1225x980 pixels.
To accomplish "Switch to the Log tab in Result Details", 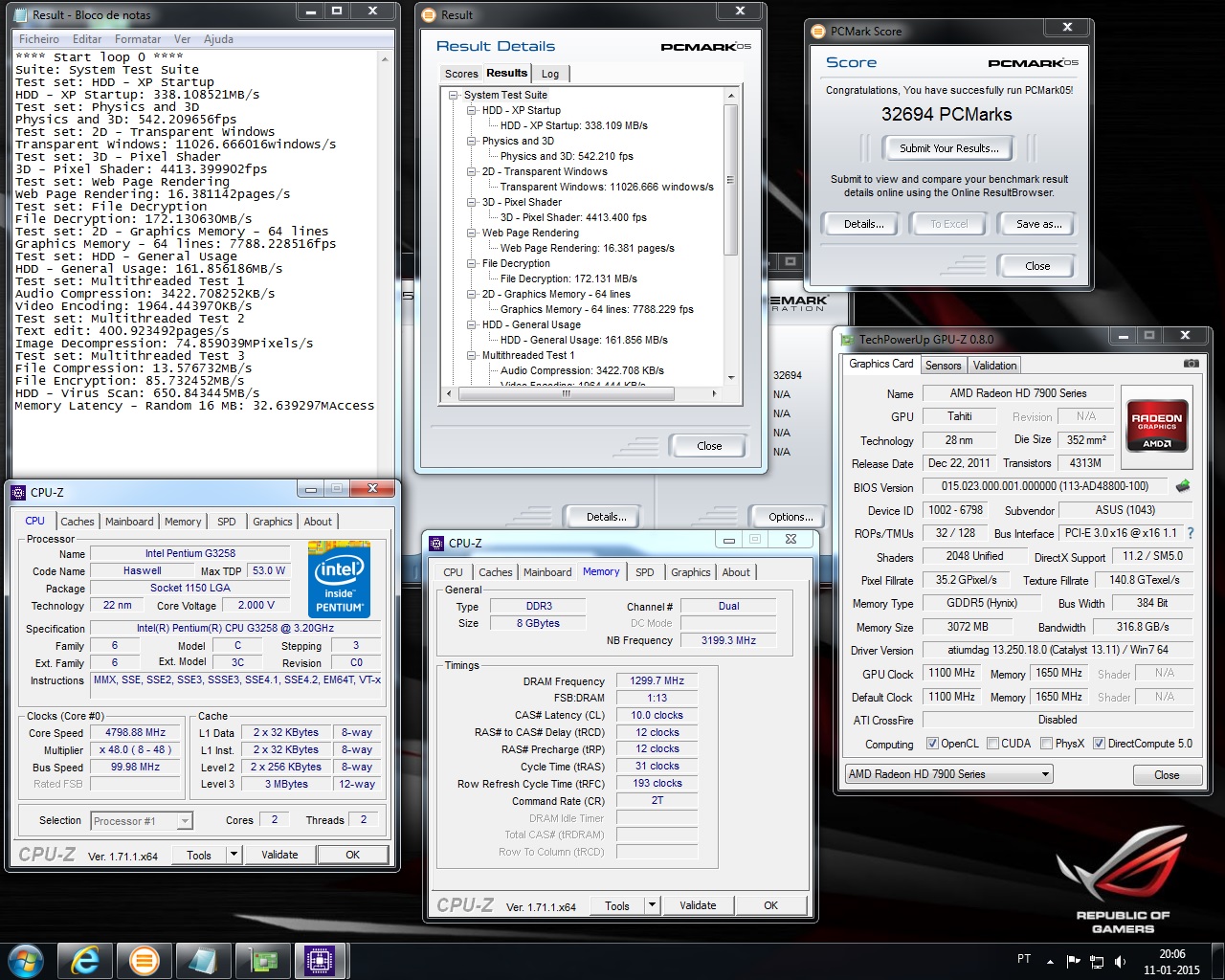I will point(550,74).
